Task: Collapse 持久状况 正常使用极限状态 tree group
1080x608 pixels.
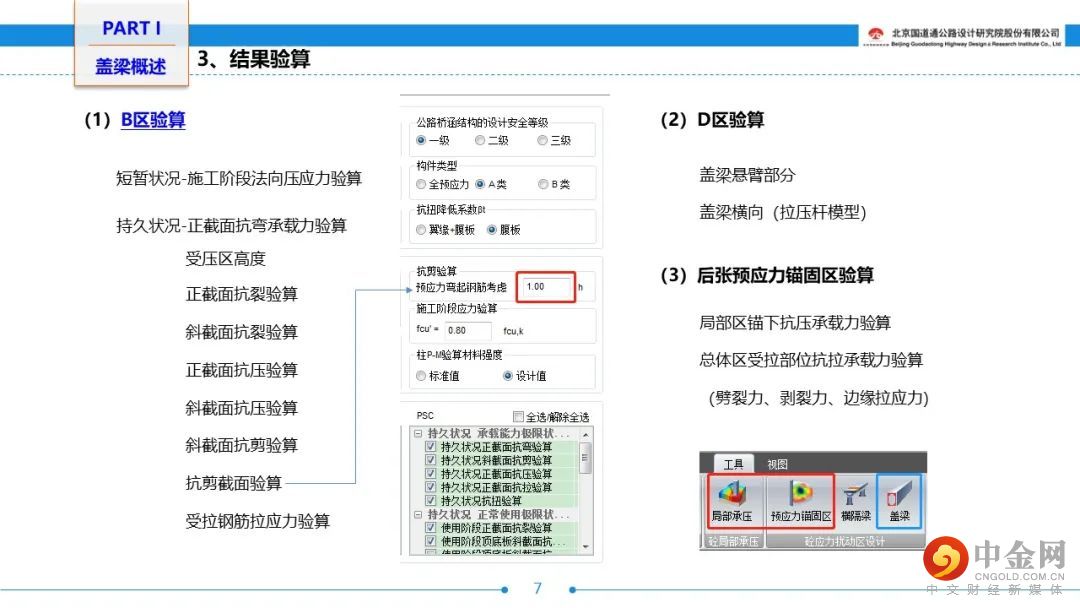Action: 418,514
